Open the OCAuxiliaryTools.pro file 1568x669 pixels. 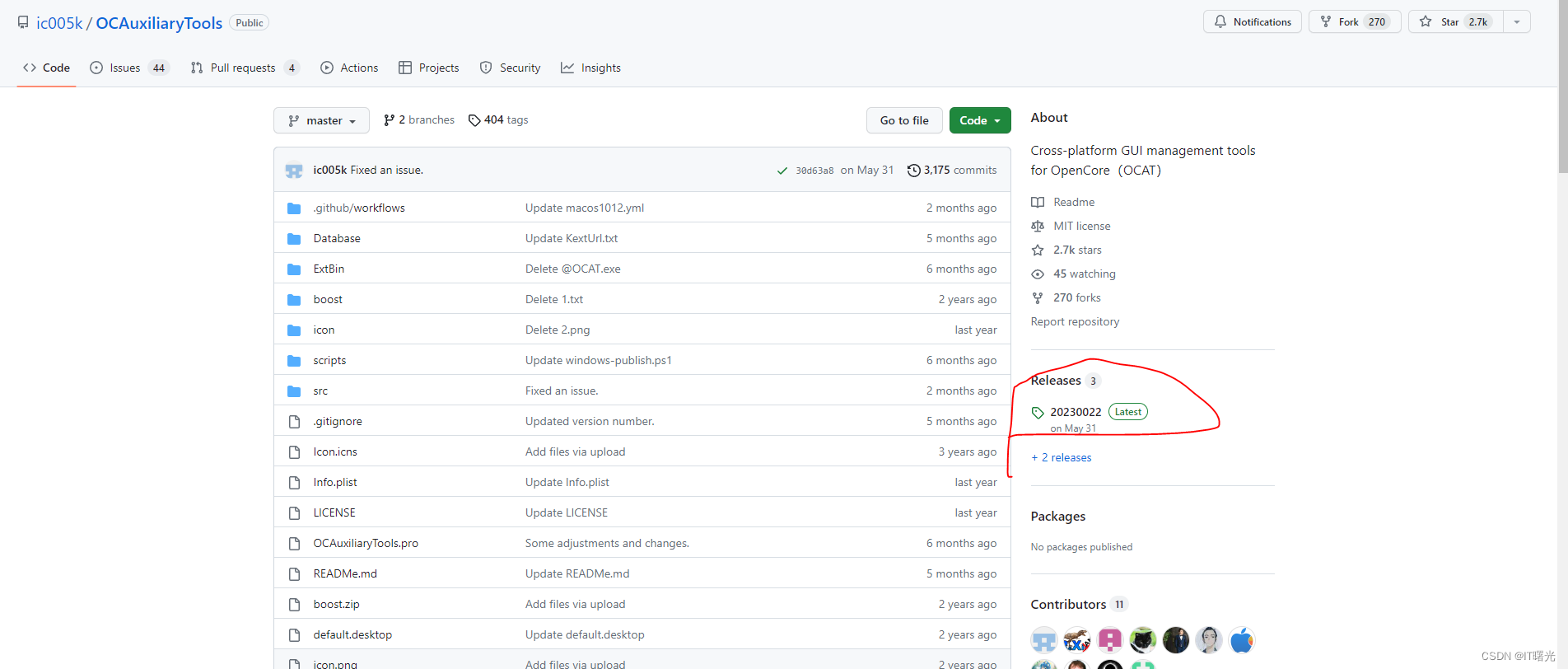tap(366, 543)
